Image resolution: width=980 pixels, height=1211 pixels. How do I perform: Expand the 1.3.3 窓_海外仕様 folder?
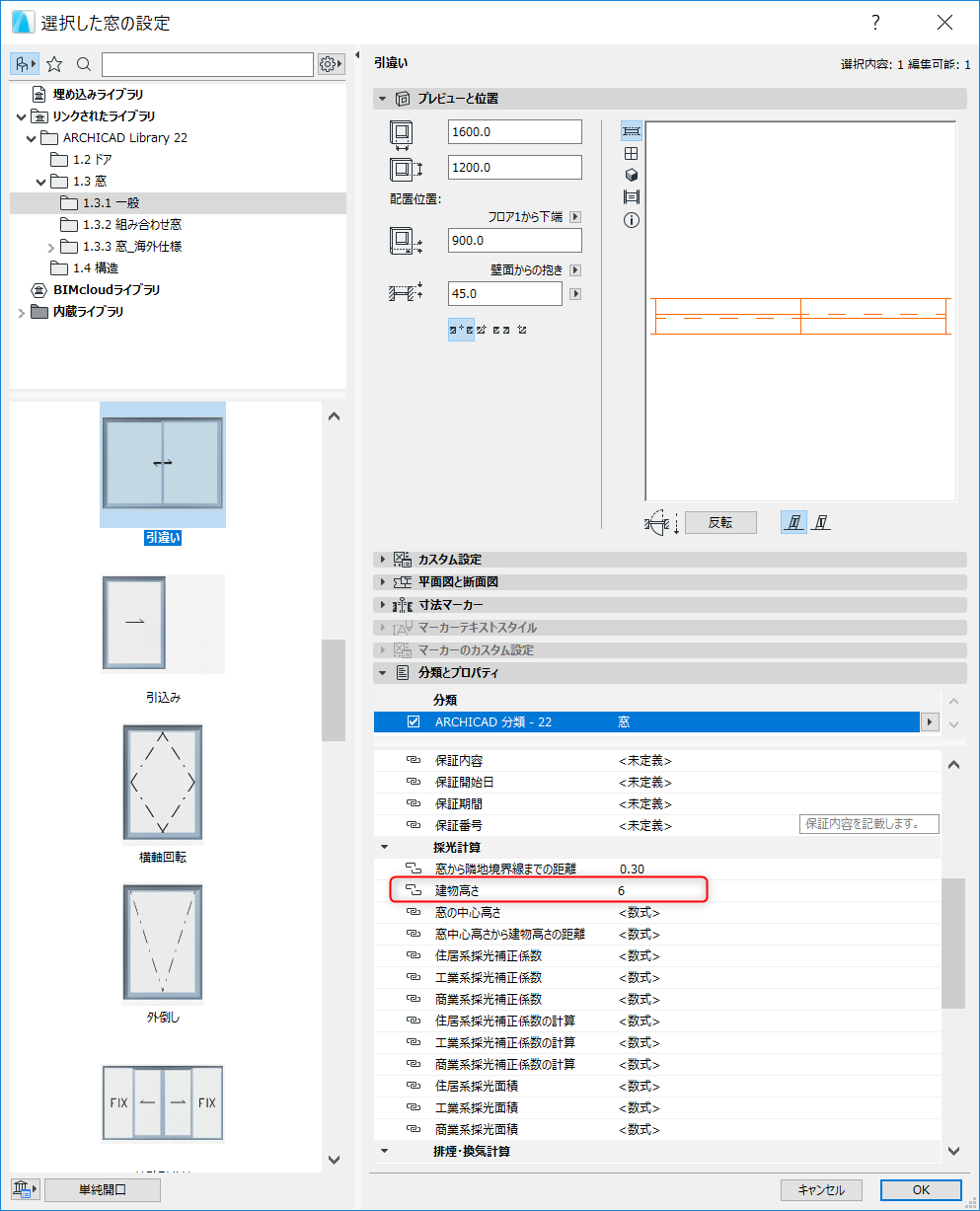point(51,247)
